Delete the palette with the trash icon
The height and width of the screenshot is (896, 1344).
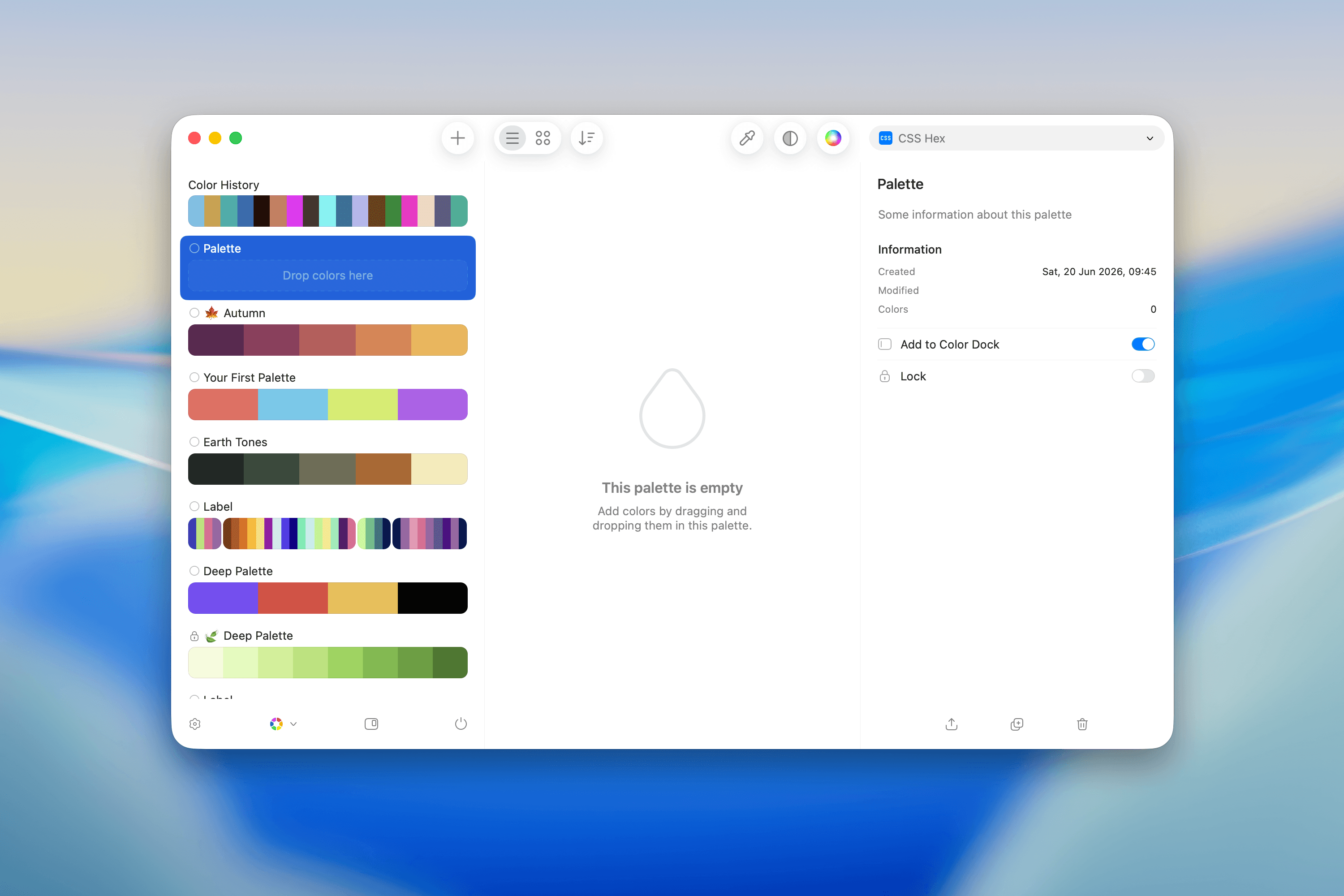1082,724
